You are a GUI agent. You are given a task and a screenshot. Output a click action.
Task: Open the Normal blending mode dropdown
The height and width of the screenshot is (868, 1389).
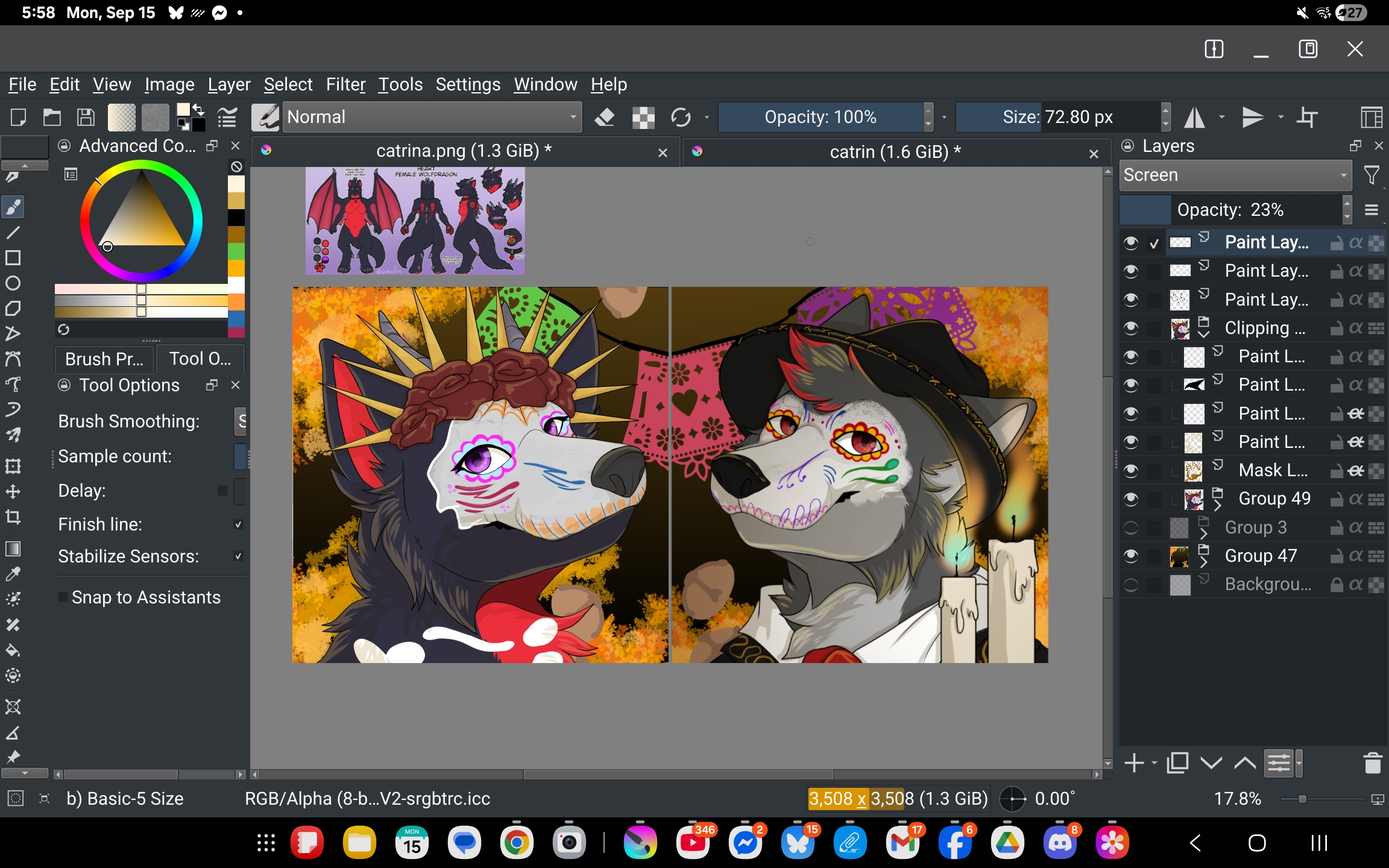(432, 117)
